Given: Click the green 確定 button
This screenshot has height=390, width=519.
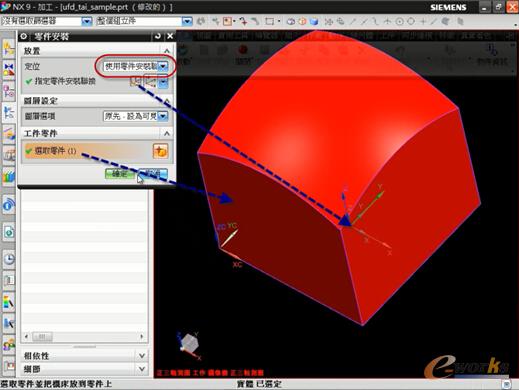Looking at the screenshot, I should coord(119,173).
